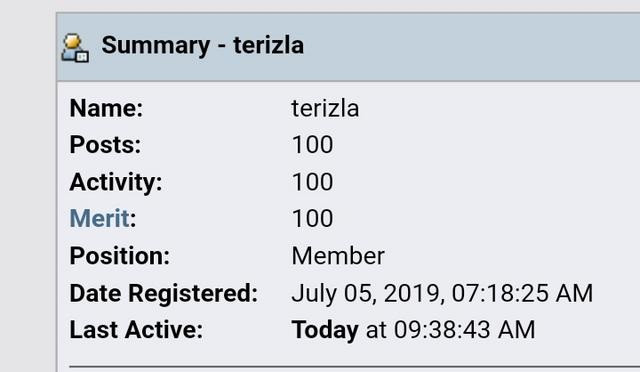Click the Activity label
The image size is (640, 372).
pyautogui.click(x=116, y=182)
